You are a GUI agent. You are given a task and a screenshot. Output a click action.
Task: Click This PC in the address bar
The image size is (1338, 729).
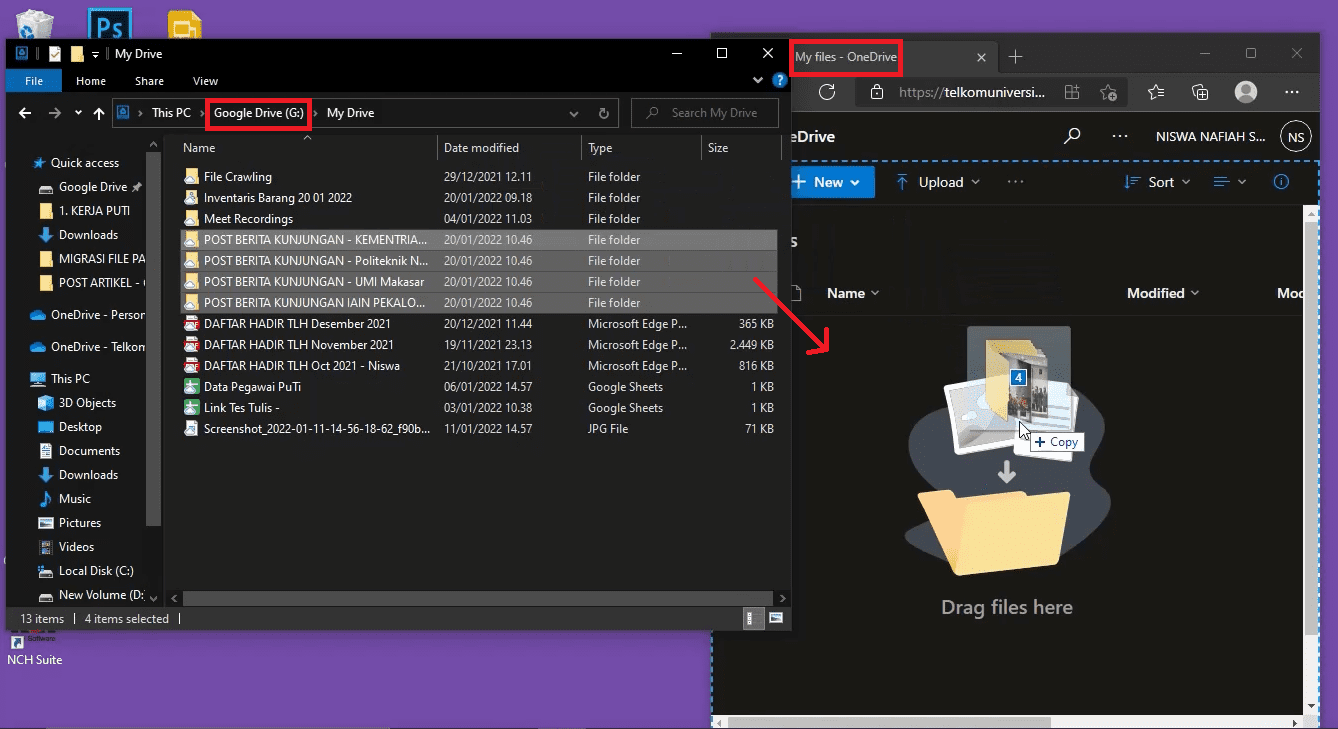click(x=171, y=113)
